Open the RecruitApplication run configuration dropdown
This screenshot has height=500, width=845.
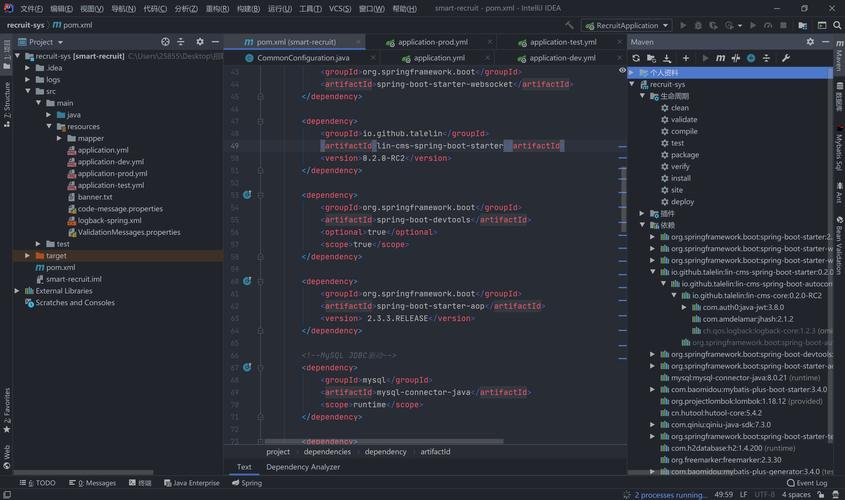click(626, 25)
